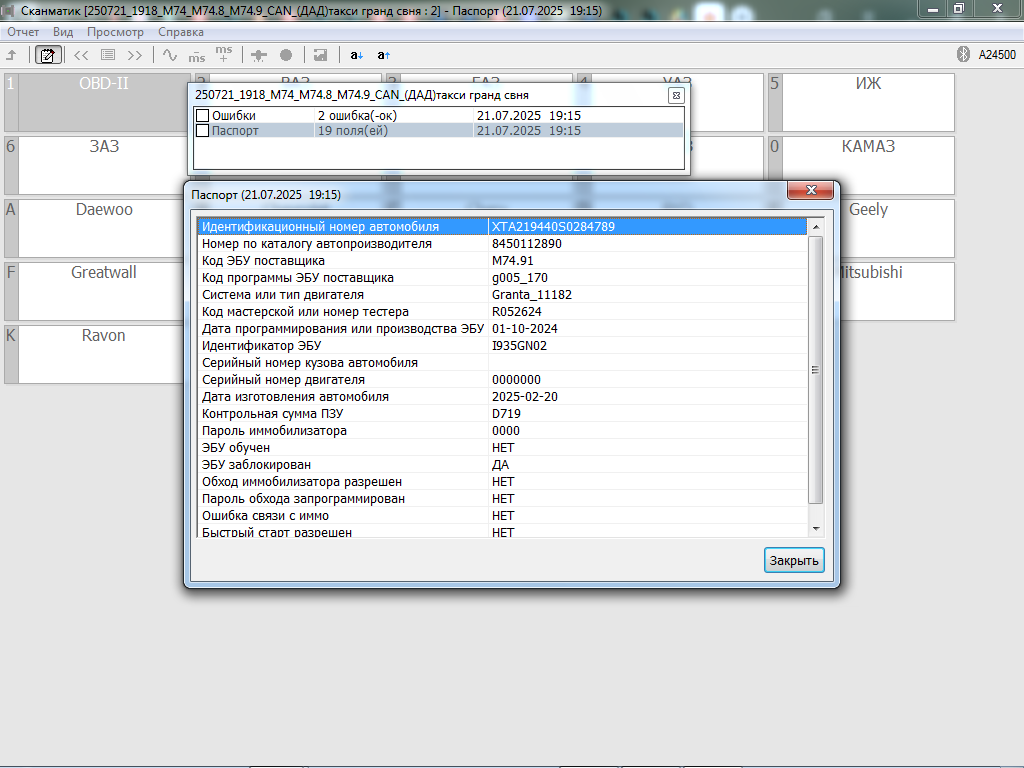The width and height of the screenshot is (1024, 768).
Task: Select the Серийный номер двигателя row
Action: [x=502, y=379]
